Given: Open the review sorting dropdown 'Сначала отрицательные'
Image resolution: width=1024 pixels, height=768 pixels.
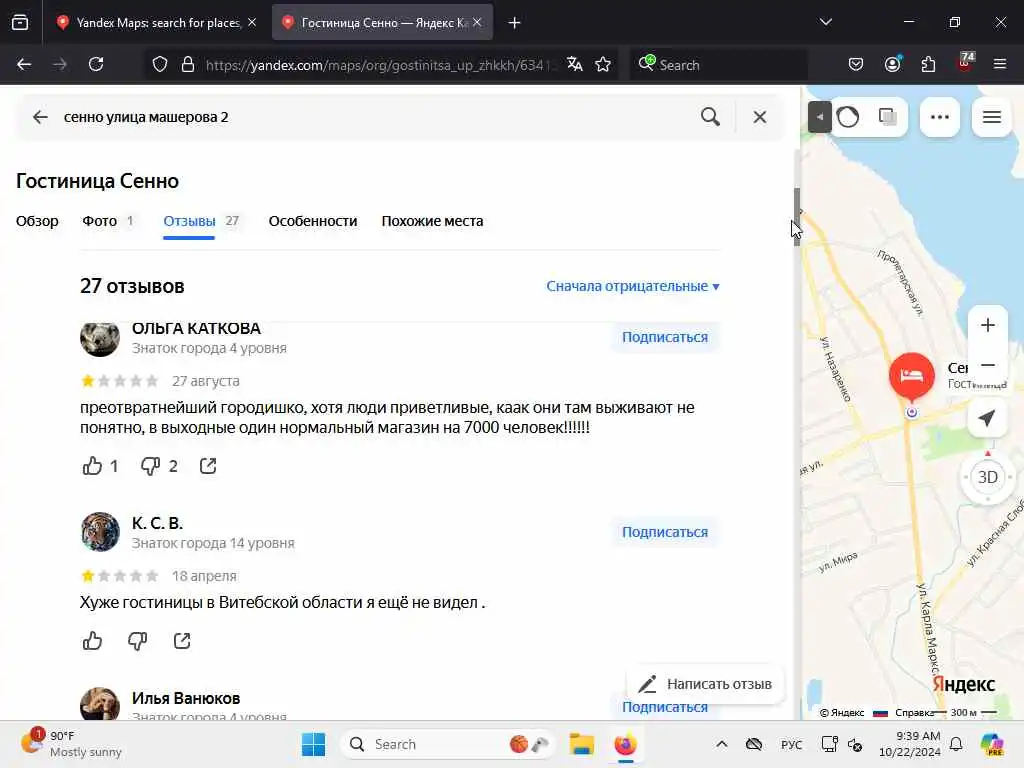Looking at the screenshot, I should [633, 286].
